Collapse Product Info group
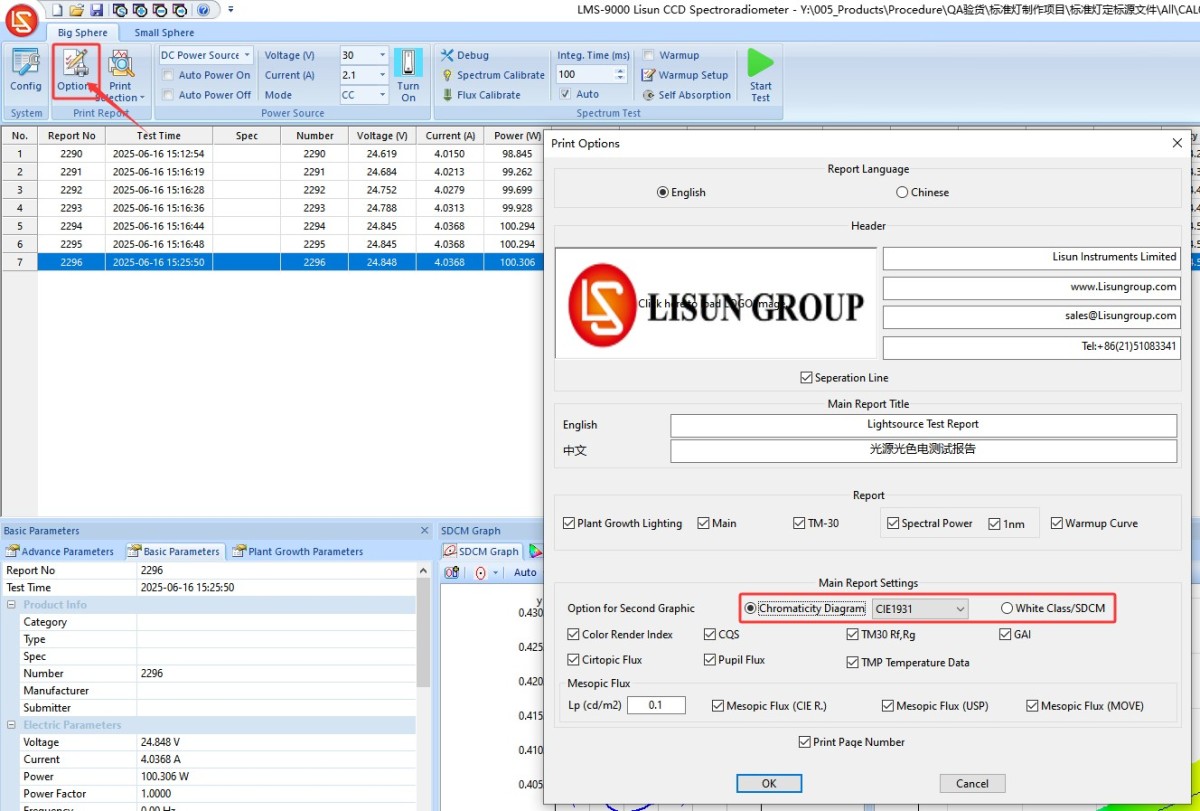 click(x=12, y=605)
